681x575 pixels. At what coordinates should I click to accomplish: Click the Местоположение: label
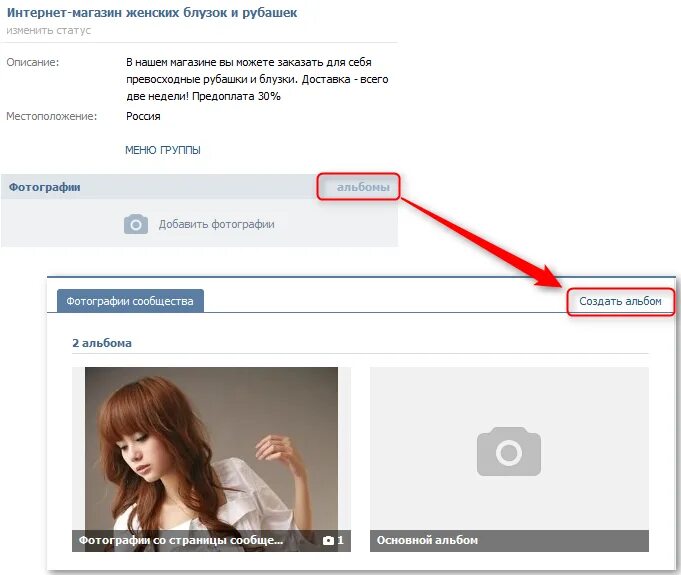click(52, 116)
